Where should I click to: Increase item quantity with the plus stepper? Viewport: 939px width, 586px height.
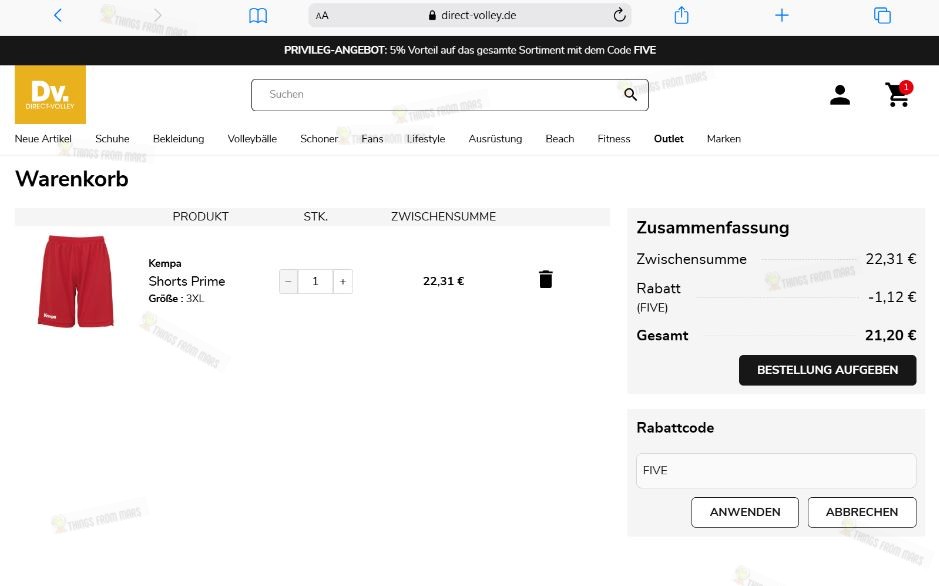click(x=342, y=281)
